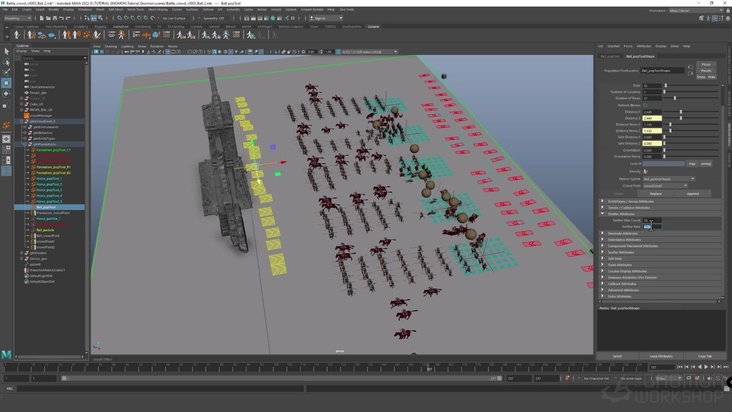
Task: Click the Maya logo icon at bottom left
Action: pos(7,355)
